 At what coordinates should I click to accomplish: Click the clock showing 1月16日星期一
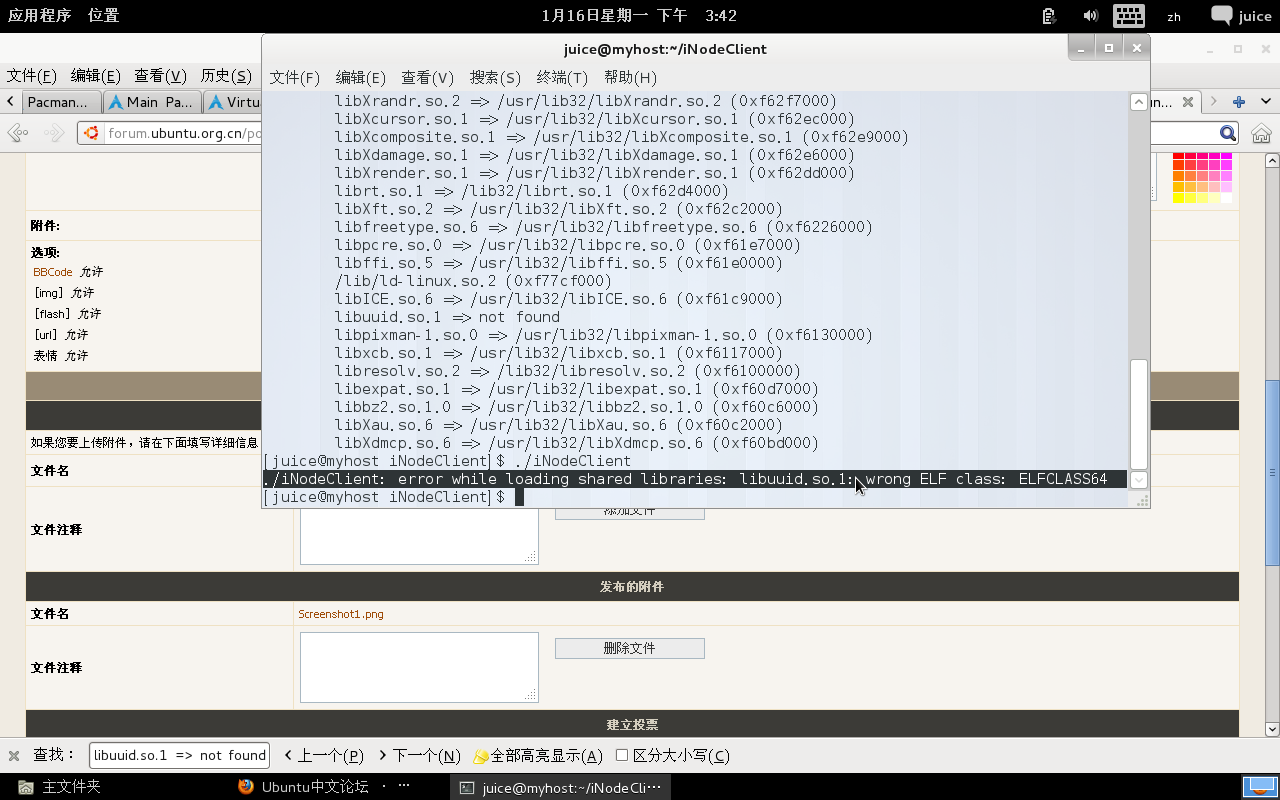[639, 16]
